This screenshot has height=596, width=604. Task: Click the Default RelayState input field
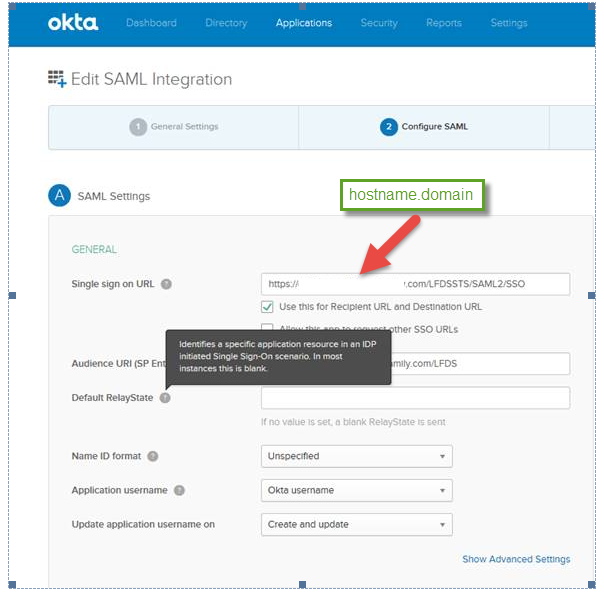pyautogui.click(x=415, y=398)
